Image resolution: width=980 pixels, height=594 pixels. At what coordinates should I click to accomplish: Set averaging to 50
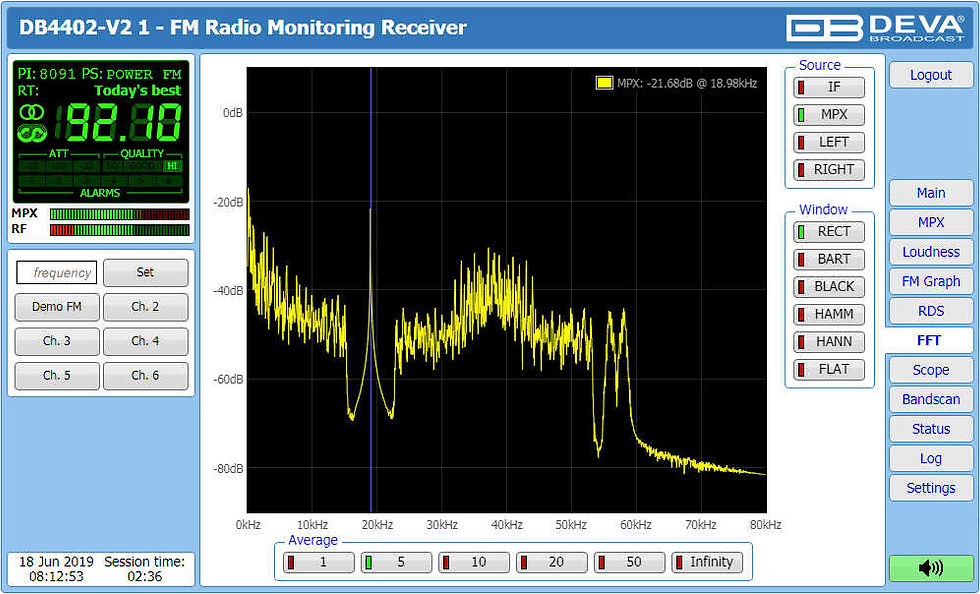pos(629,562)
